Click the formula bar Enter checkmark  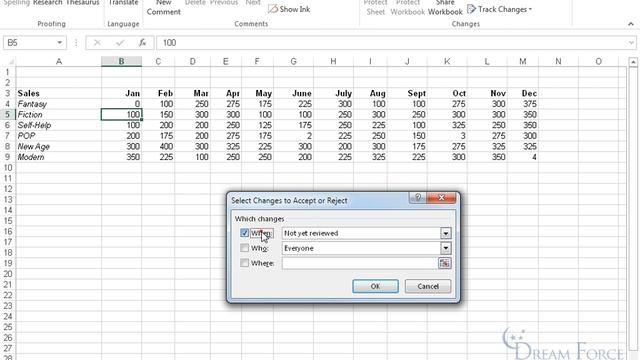120,42
